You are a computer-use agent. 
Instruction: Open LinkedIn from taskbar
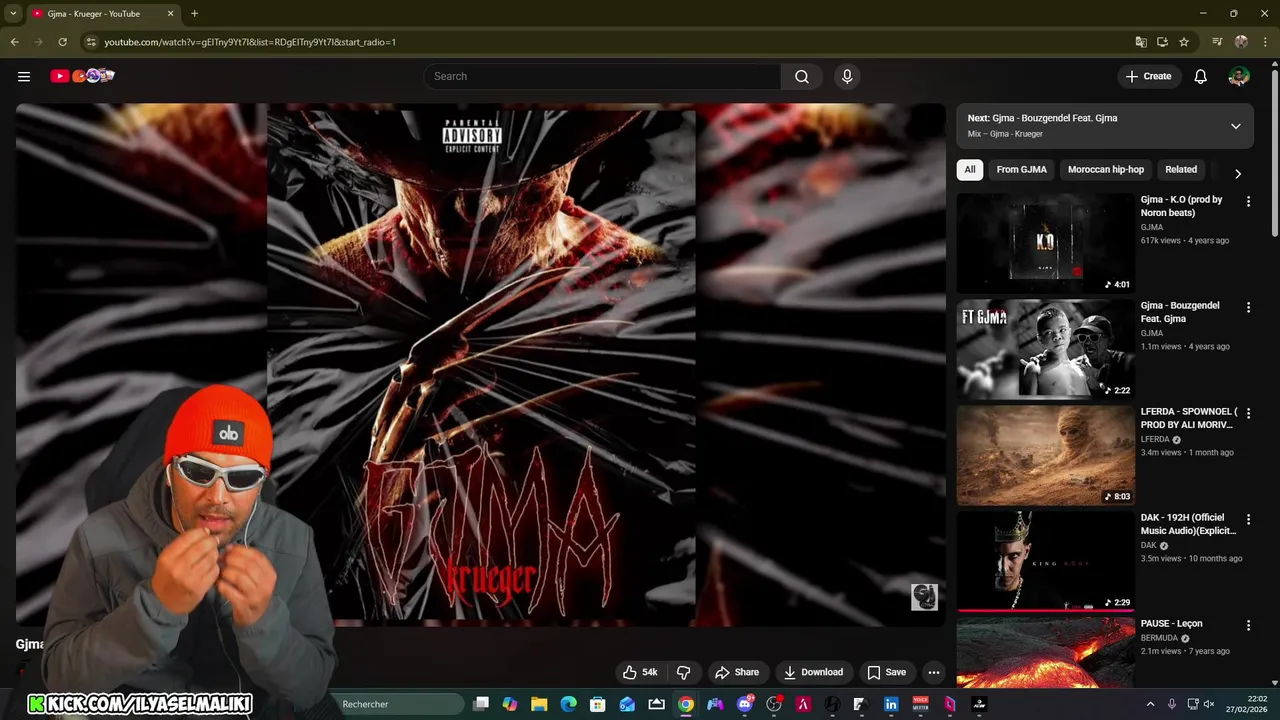(890, 704)
